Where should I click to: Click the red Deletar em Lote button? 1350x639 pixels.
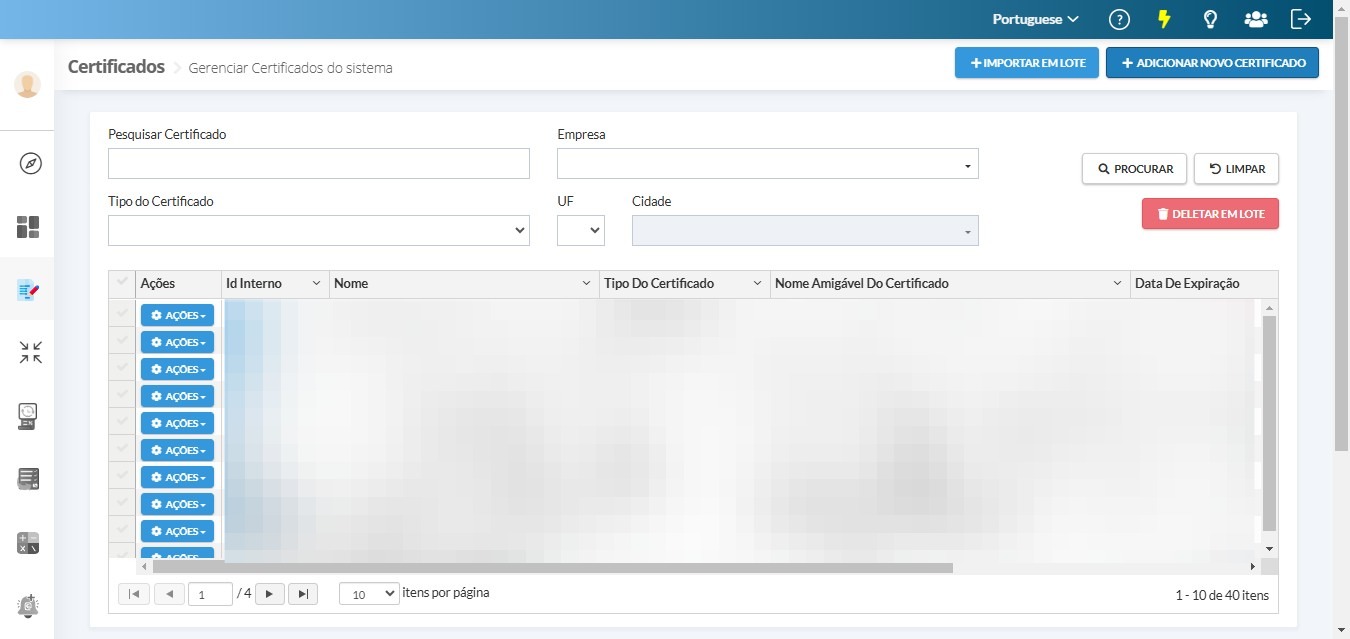point(1210,214)
